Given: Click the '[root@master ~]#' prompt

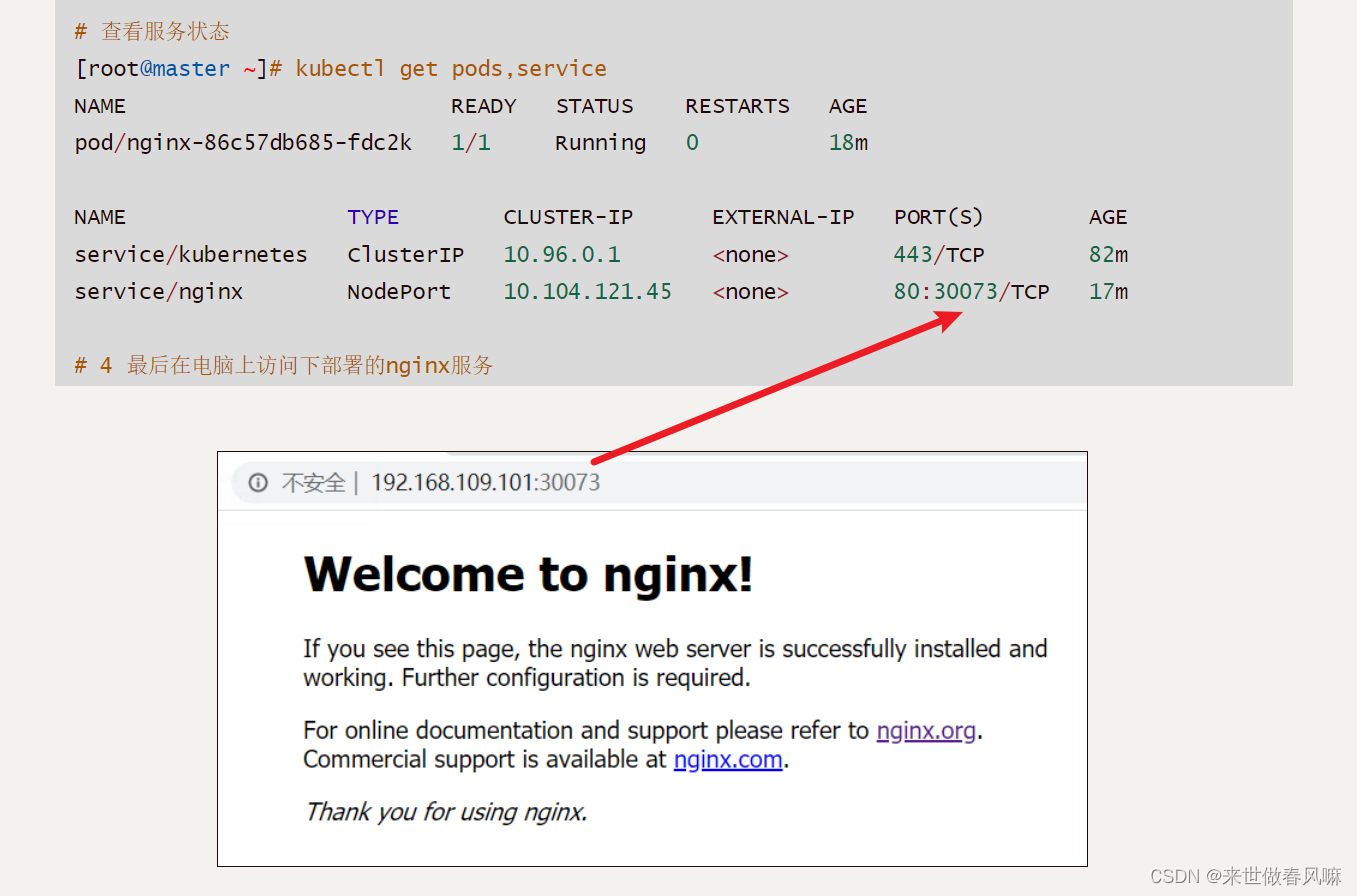Looking at the screenshot, I should [x=180, y=68].
